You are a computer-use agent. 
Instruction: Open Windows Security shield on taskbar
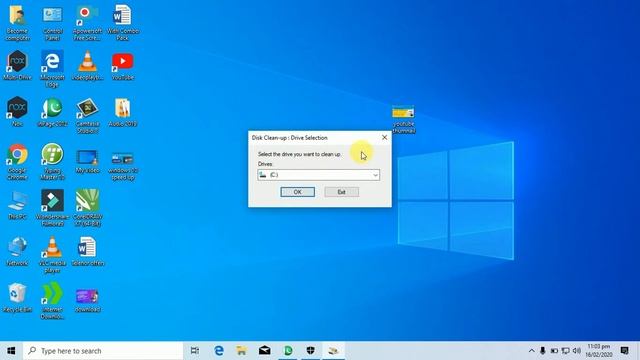[311, 351]
